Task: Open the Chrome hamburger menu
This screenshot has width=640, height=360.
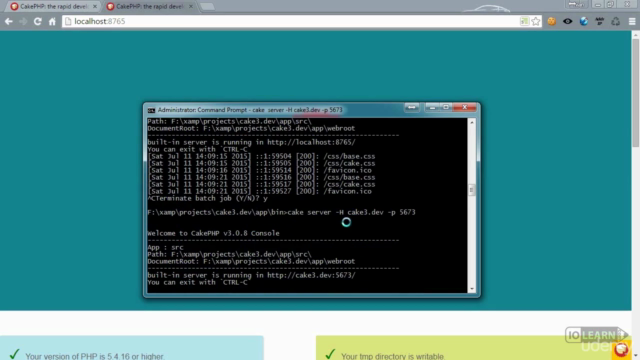Action: coord(632,21)
